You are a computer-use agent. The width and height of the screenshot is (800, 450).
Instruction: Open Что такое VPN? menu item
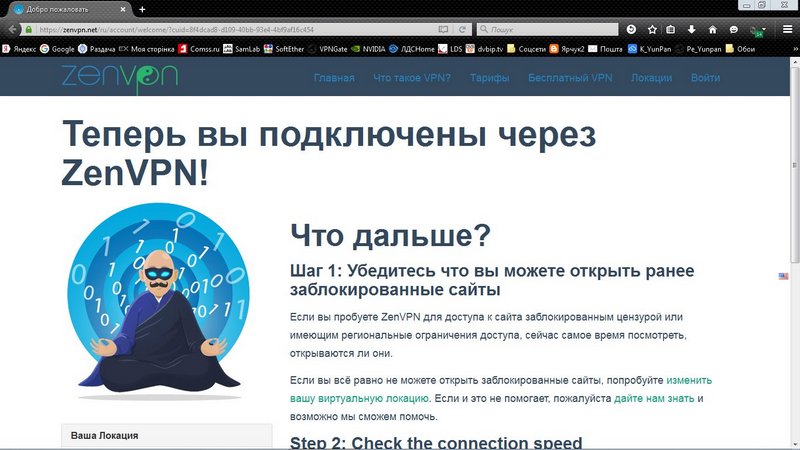tap(412, 78)
